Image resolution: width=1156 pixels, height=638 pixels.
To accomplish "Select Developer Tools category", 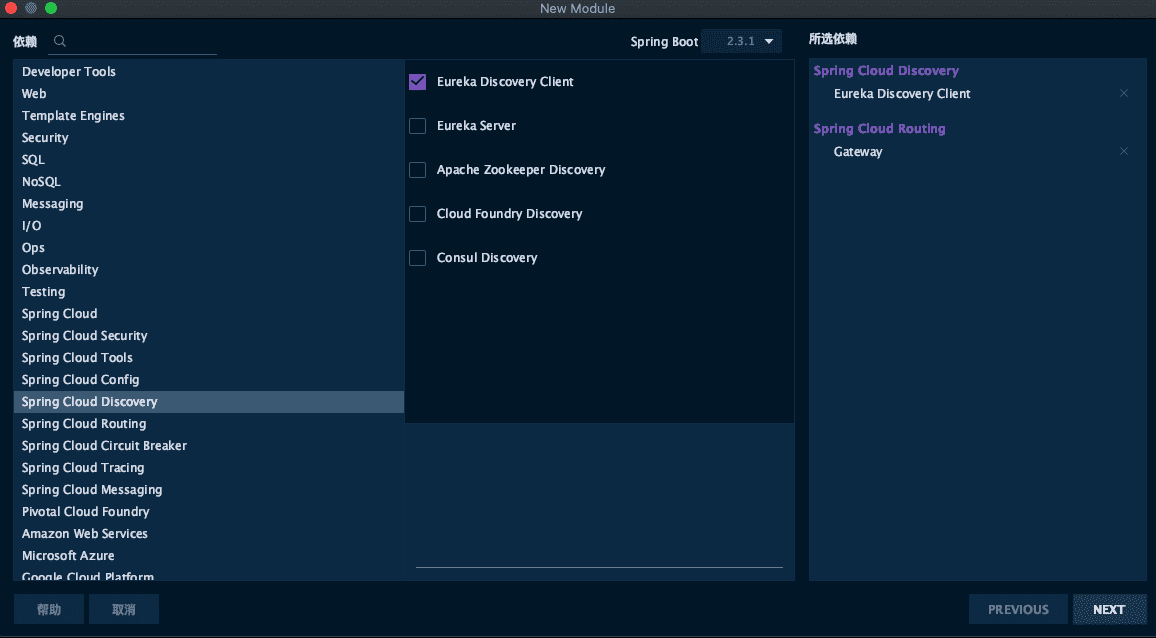I will point(209,72).
